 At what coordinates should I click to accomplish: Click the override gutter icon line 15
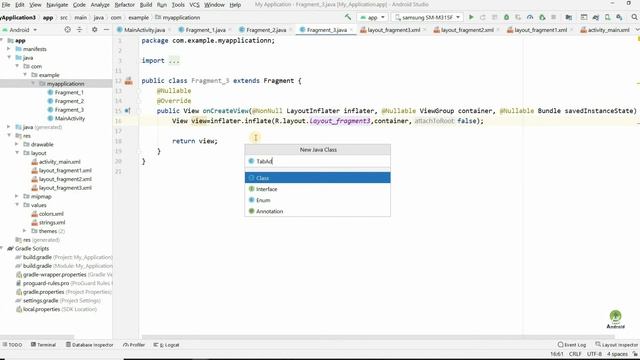pos(127,111)
